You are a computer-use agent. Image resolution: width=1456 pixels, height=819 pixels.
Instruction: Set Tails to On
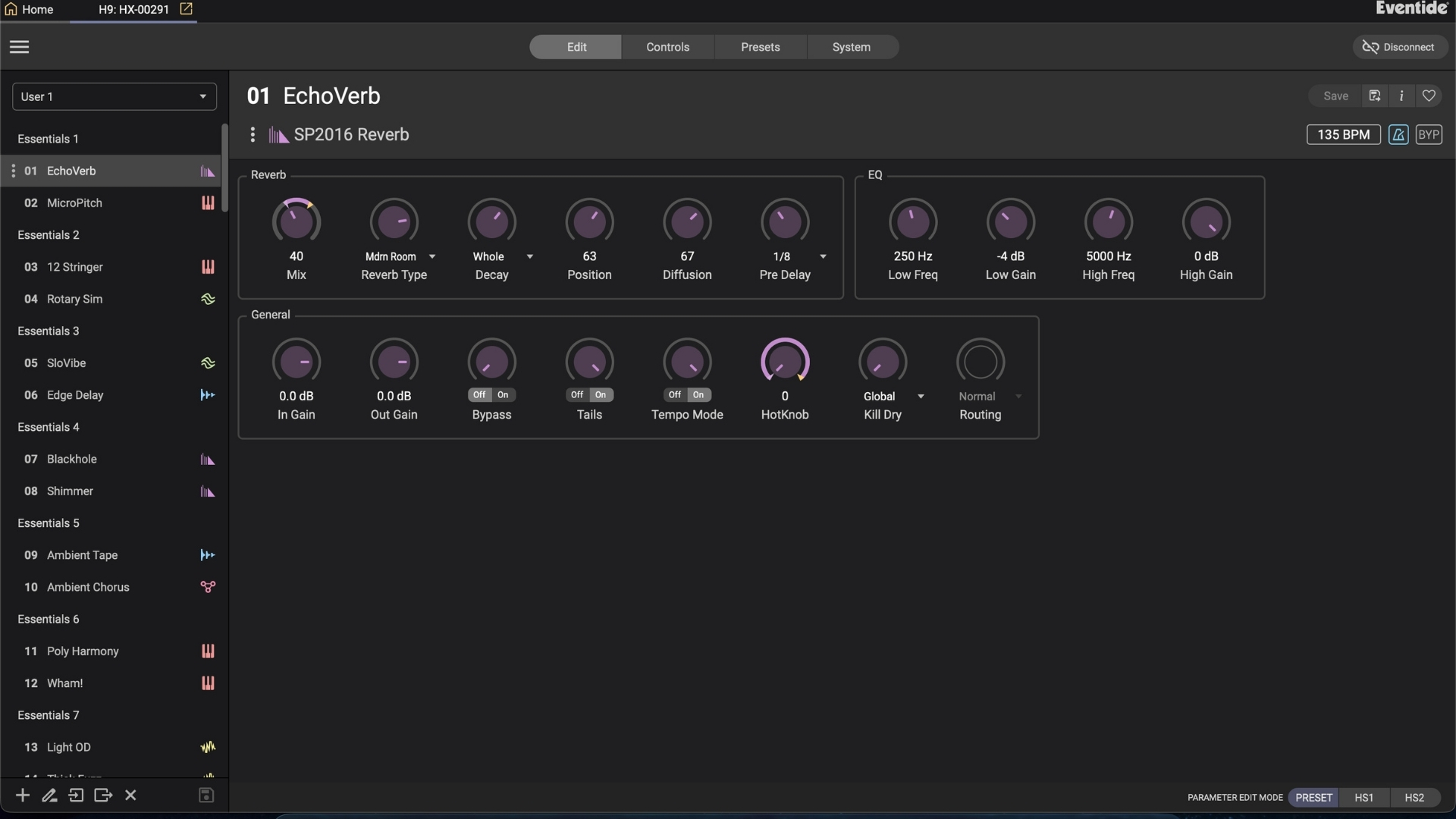pyautogui.click(x=601, y=395)
